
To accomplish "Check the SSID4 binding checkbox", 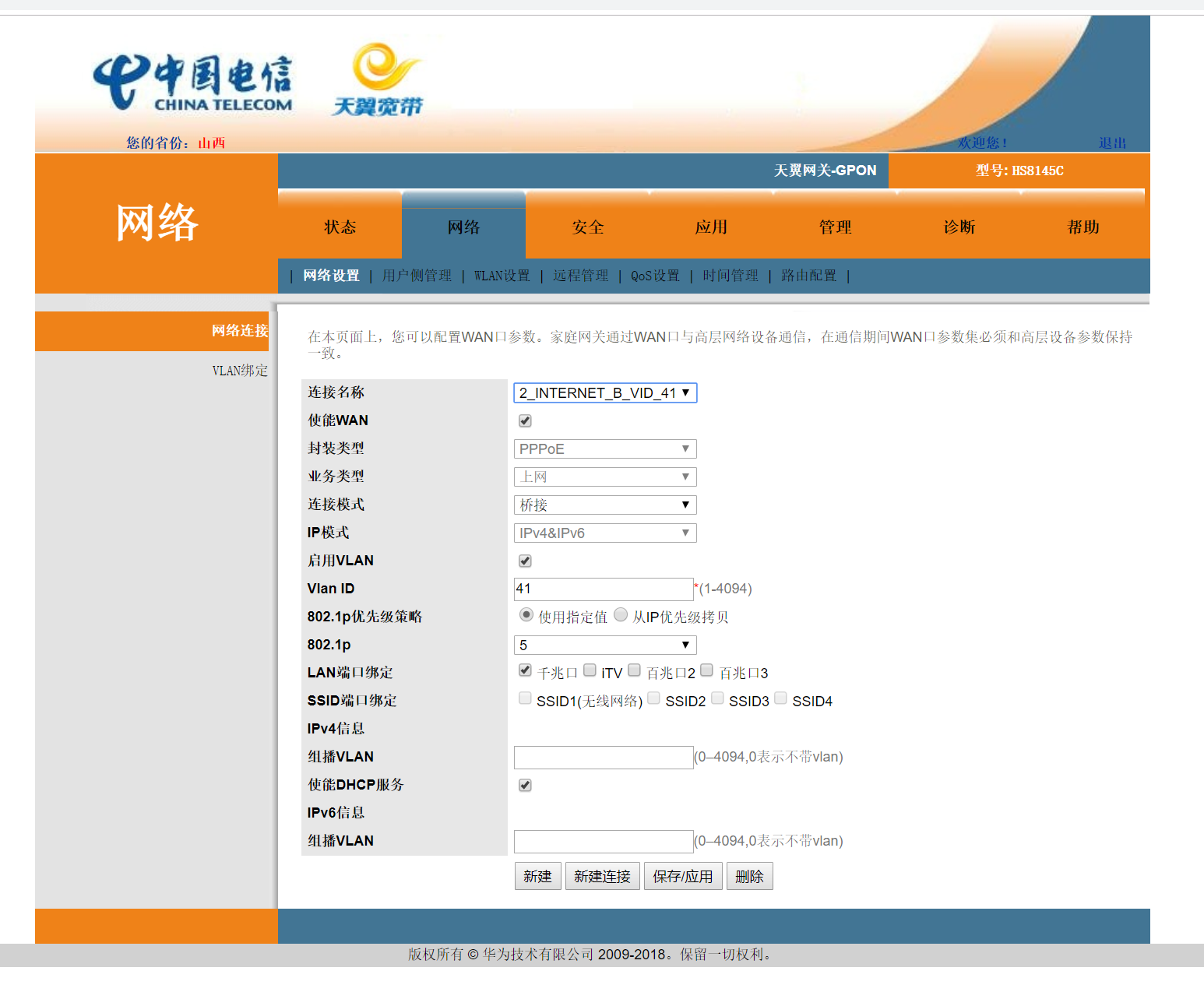I will (780, 698).
